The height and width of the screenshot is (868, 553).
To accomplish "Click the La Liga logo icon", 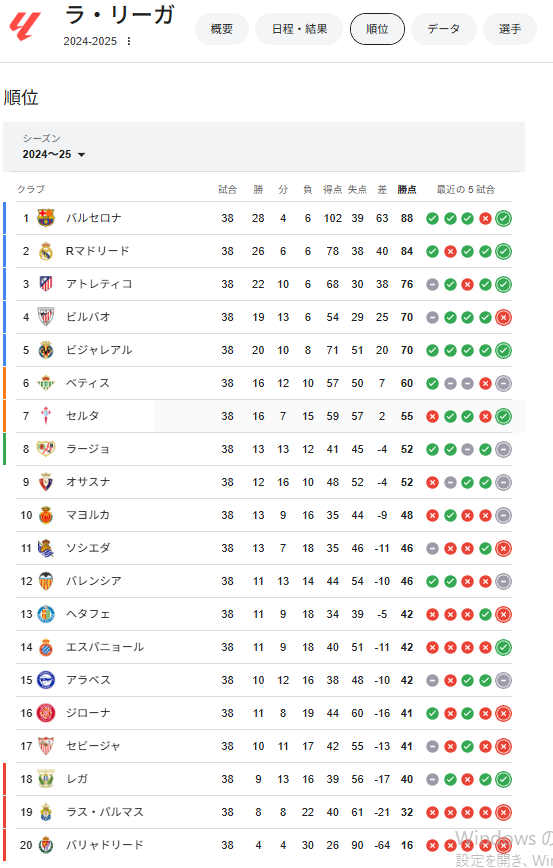I will (25, 27).
